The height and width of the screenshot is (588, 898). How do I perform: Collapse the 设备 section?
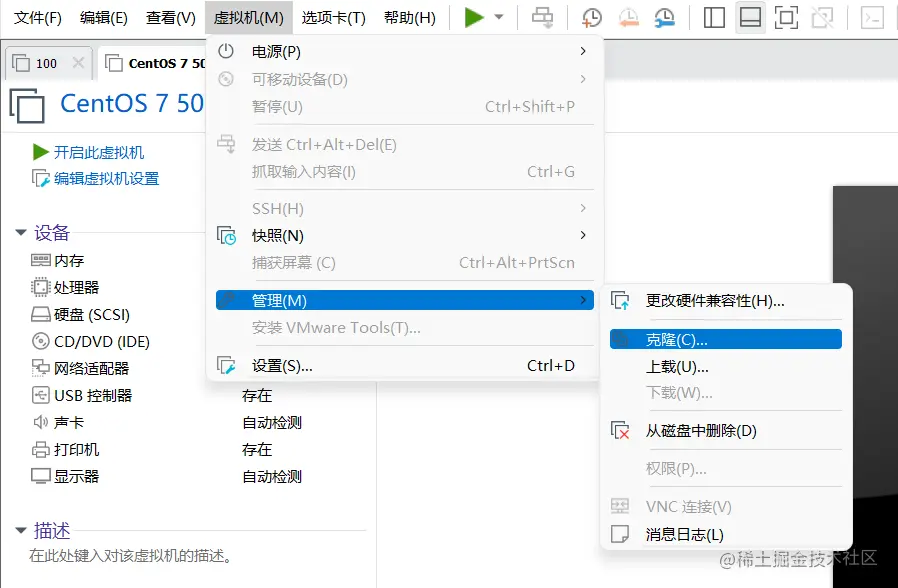(21, 232)
